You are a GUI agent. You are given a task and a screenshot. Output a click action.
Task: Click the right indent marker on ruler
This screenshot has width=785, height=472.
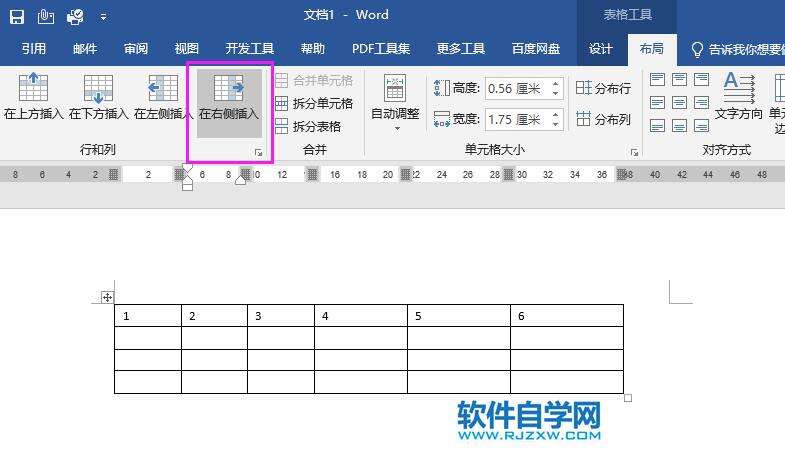tap(241, 179)
